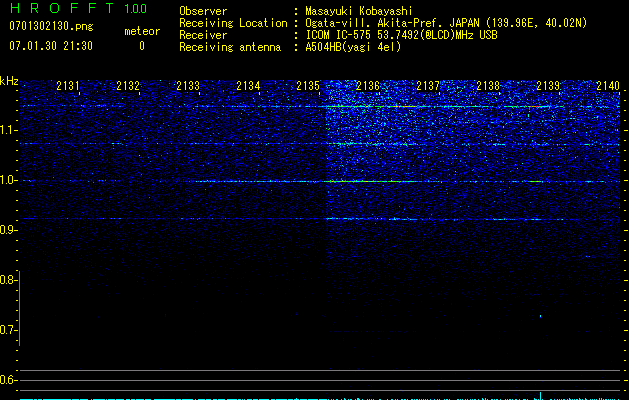Screen dimensions: 629x400
Task: Click observer name Masayuki Kobayashi
Action: pyautogui.click(x=359, y=11)
